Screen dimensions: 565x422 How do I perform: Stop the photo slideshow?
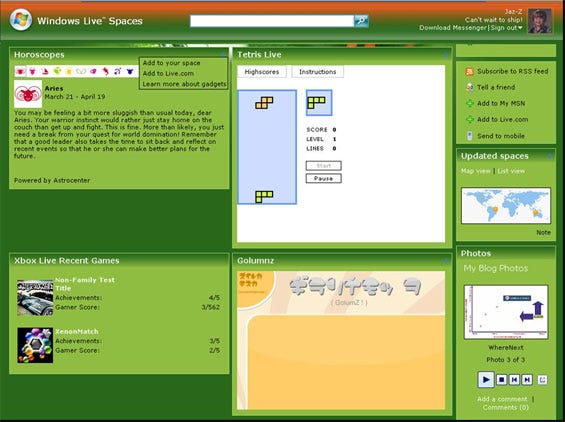(x=501, y=379)
